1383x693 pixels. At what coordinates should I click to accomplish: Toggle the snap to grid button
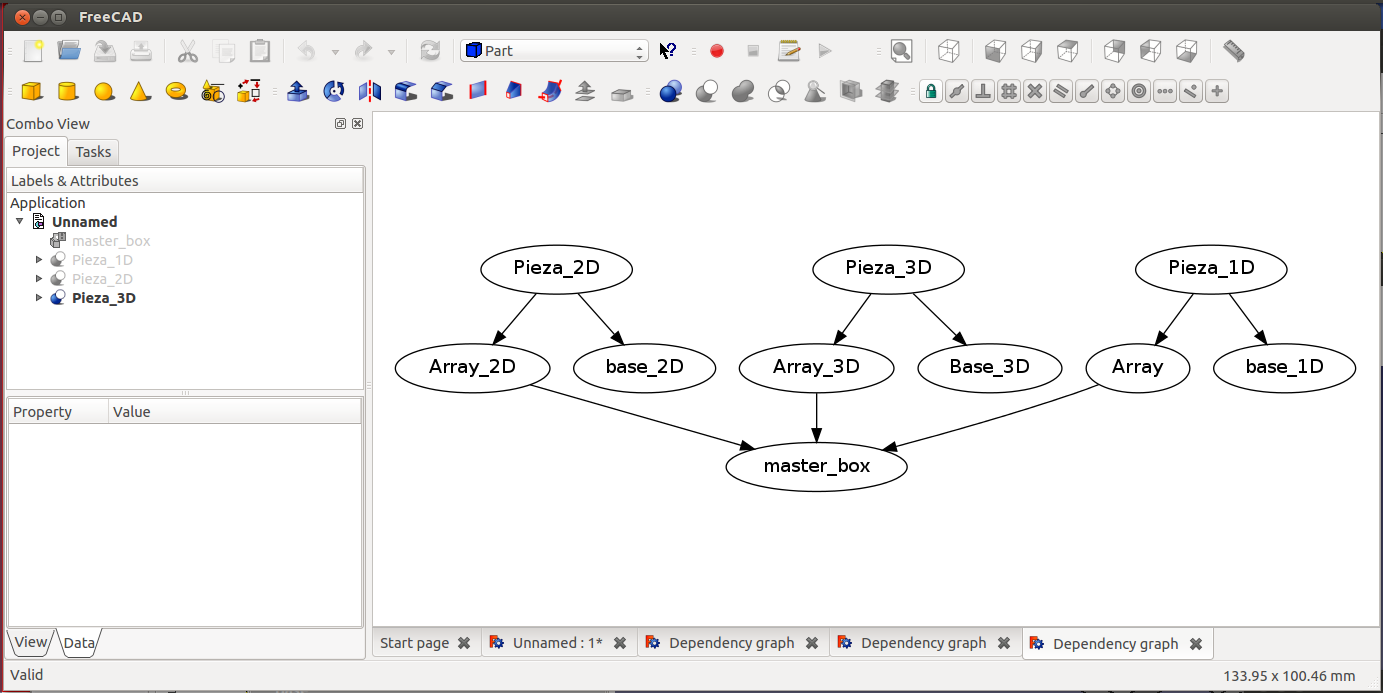coord(1009,92)
